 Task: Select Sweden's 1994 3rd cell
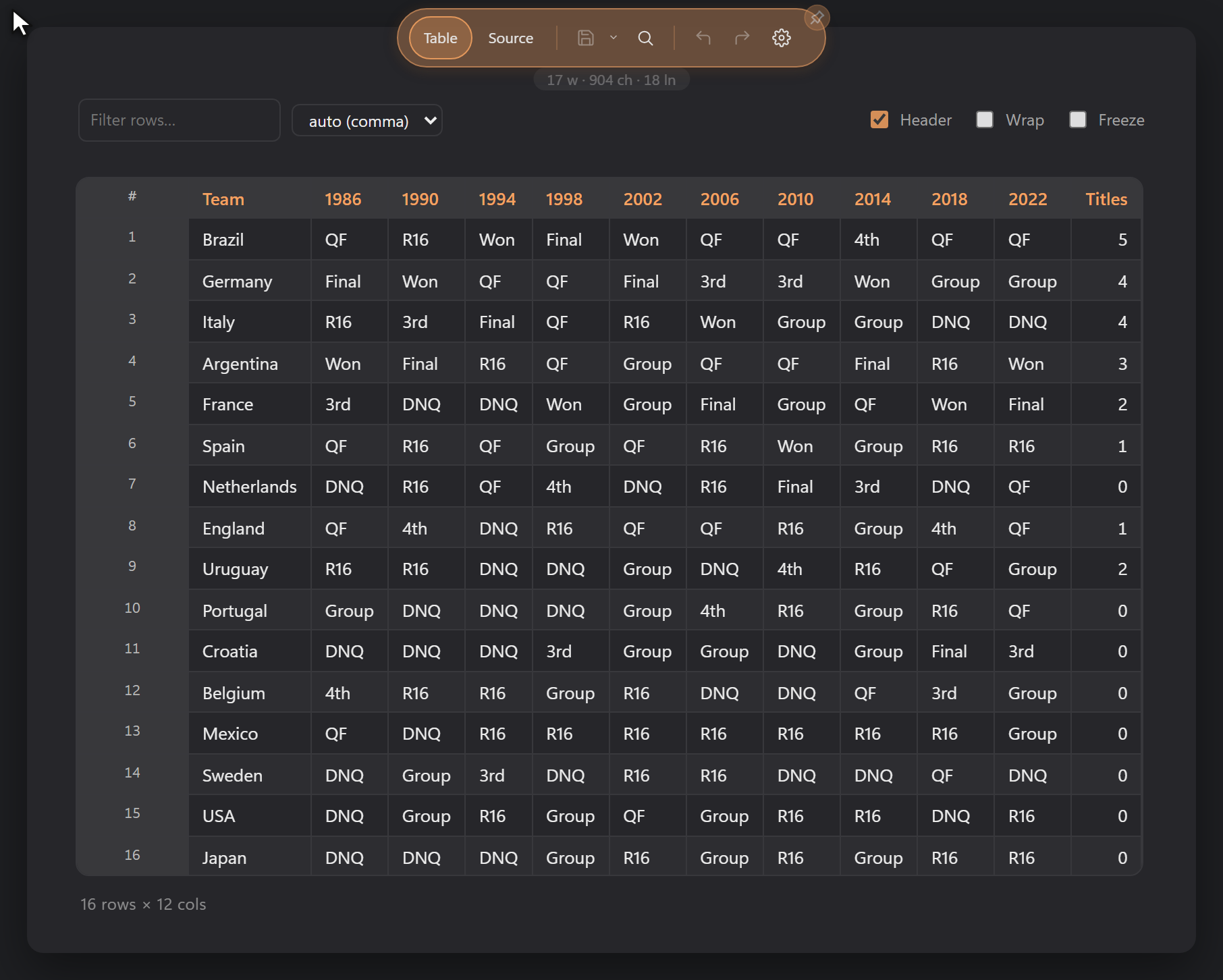pyautogui.click(x=499, y=775)
